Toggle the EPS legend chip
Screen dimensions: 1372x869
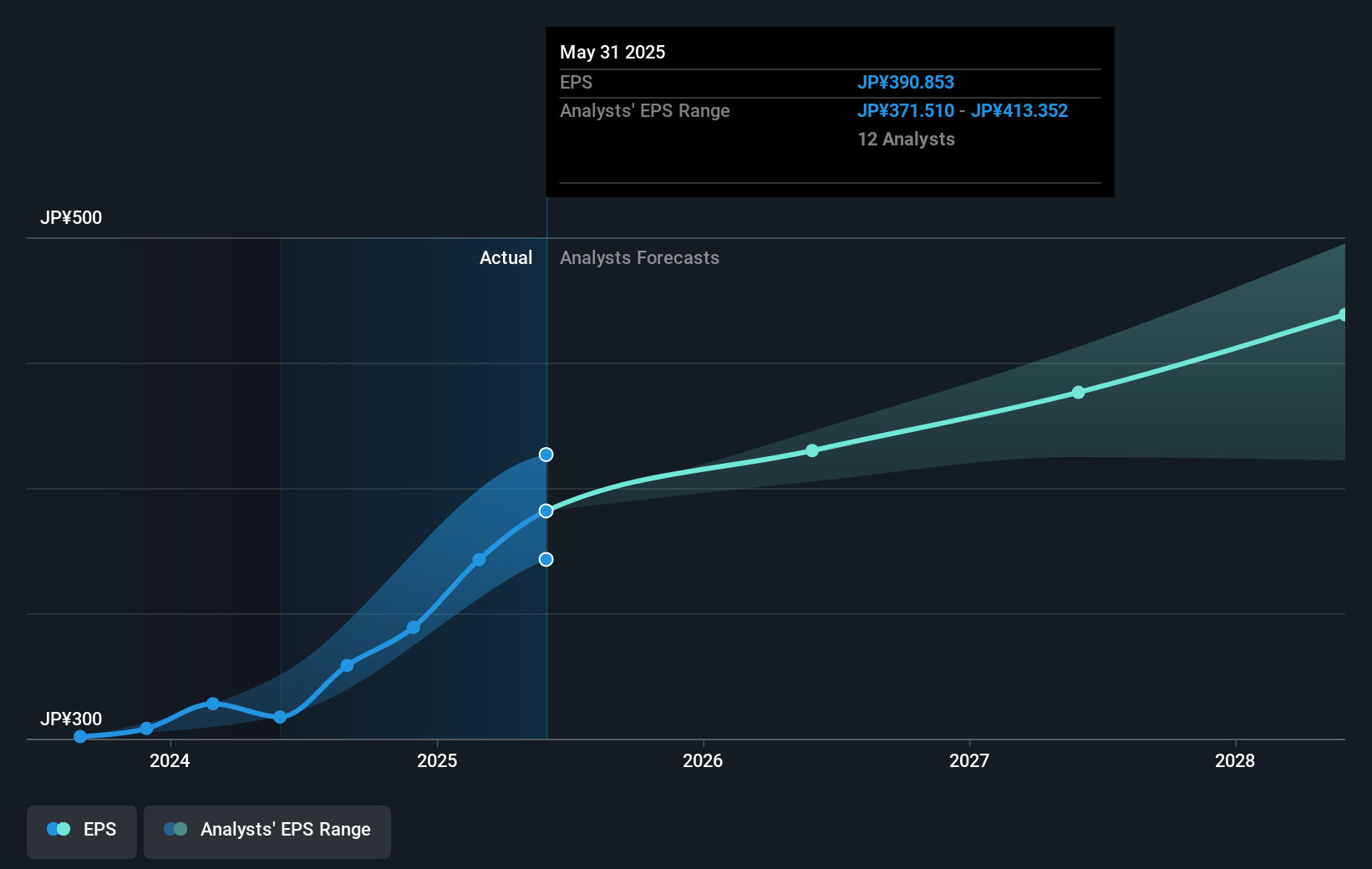tap(81, 831)
